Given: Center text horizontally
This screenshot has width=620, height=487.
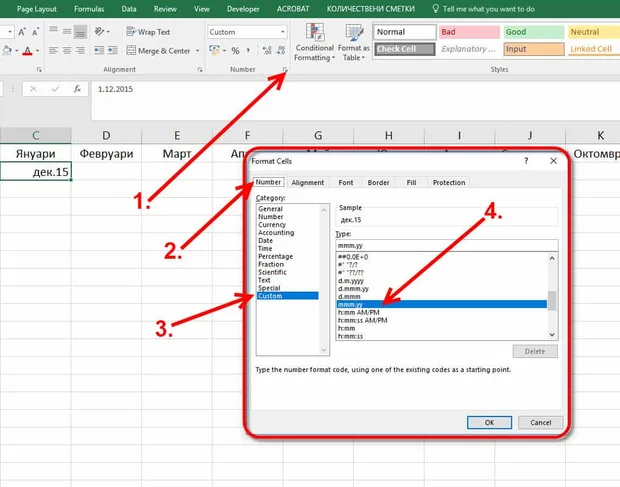Looking at the screenshot, I should (x=67, y=51).
